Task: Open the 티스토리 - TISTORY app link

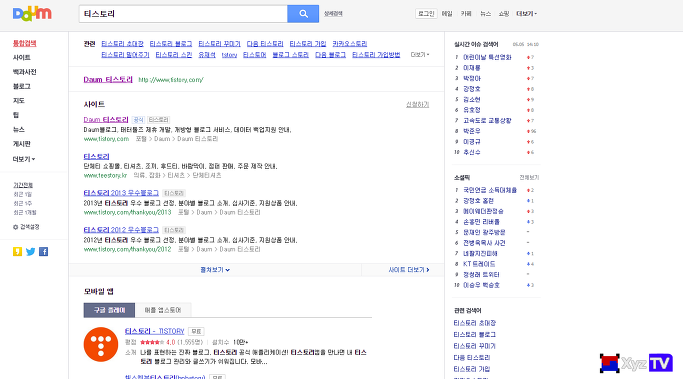Action: (x=155, y=331)
